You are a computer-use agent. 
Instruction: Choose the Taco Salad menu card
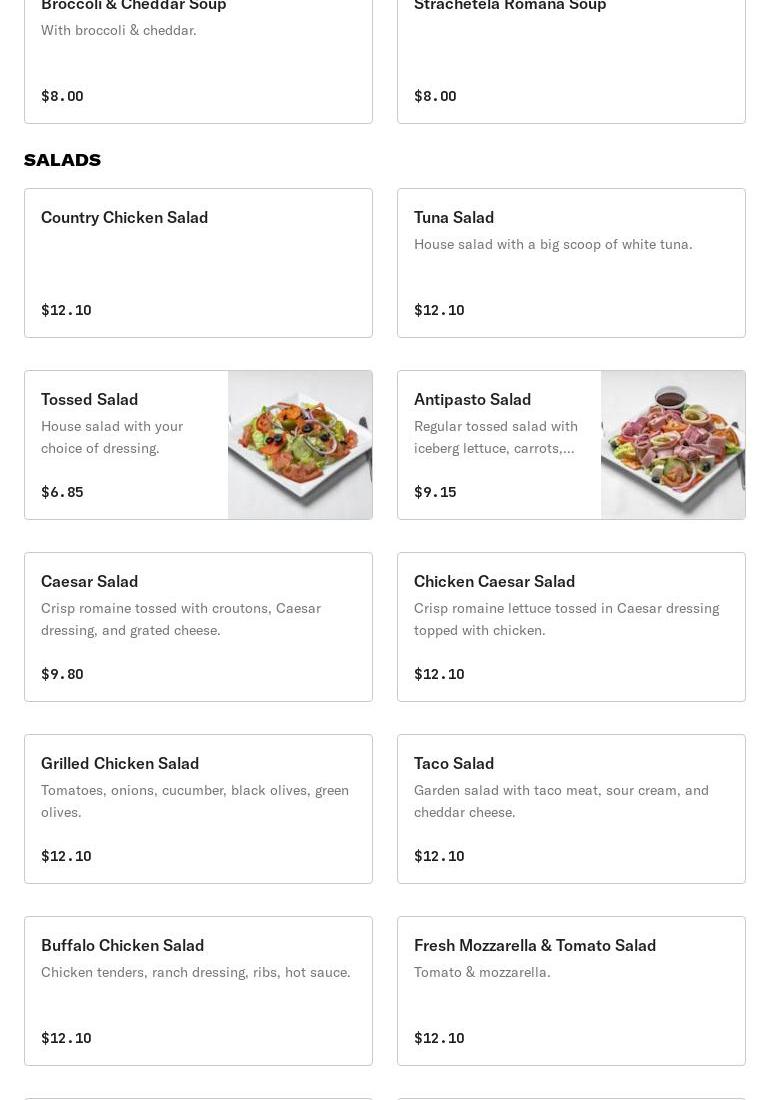click(571, 808)
